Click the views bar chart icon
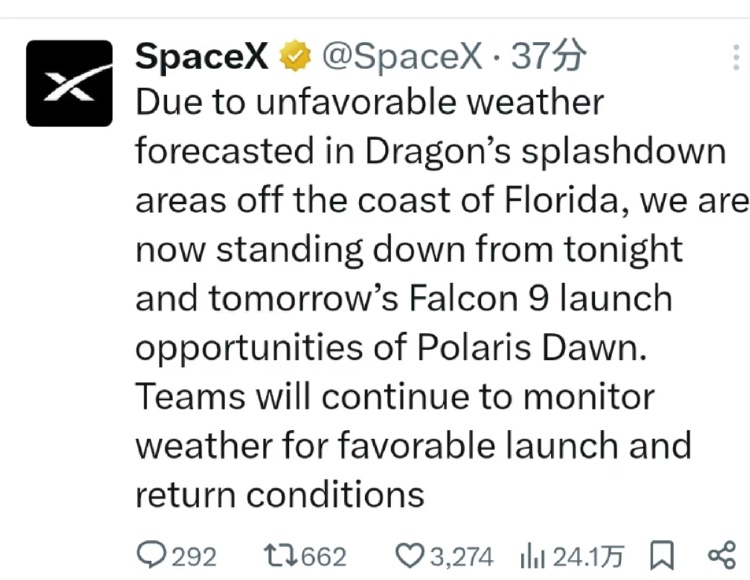The width and height of the screenshot is (750, 580). 532,557
